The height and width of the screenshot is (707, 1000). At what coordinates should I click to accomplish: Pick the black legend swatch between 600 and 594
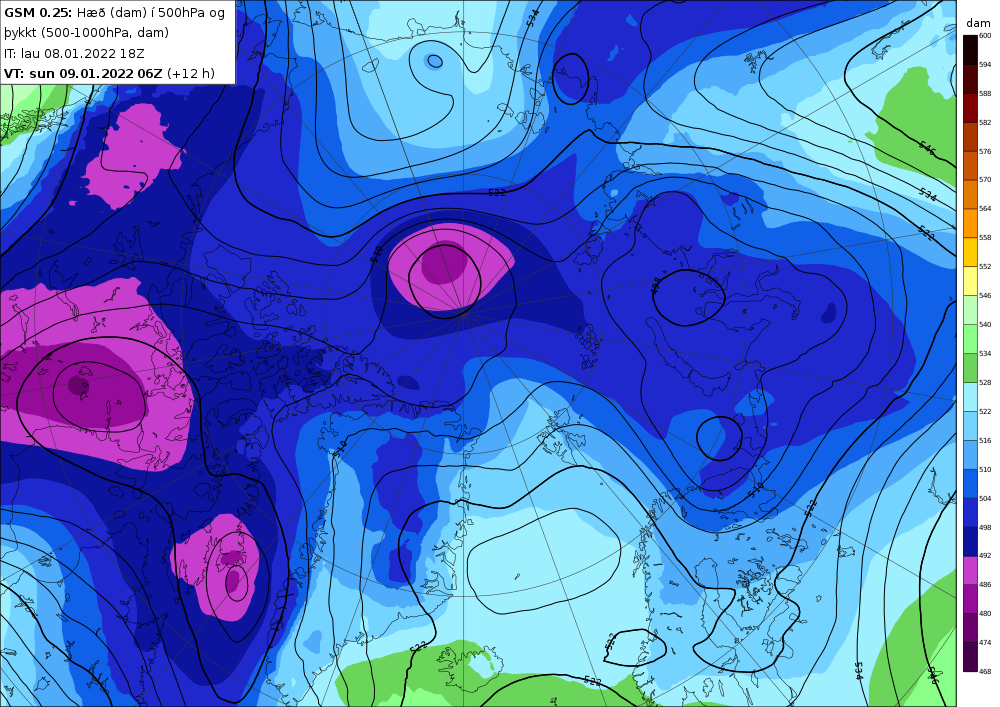(x=970, y=50)
